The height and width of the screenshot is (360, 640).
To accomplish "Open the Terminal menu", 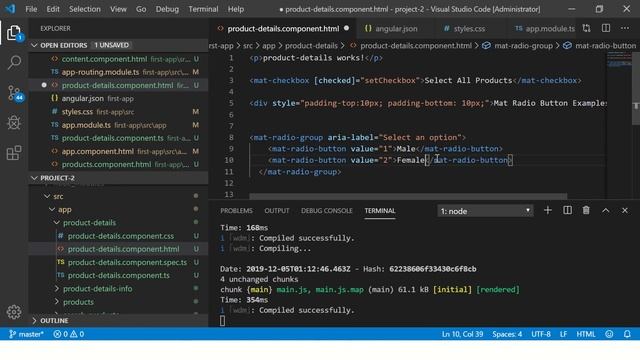I will click(203, 9).
